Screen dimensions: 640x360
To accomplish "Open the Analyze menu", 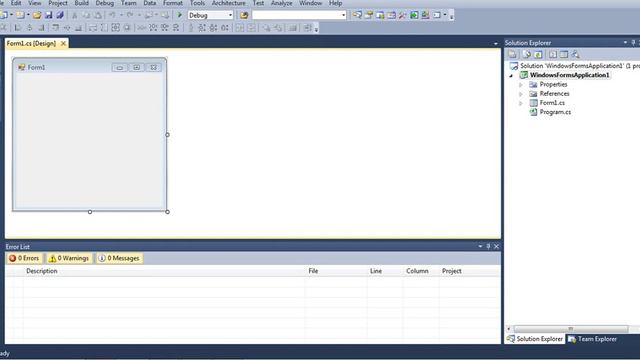I will pyautogui.click(x=282, y=3).
